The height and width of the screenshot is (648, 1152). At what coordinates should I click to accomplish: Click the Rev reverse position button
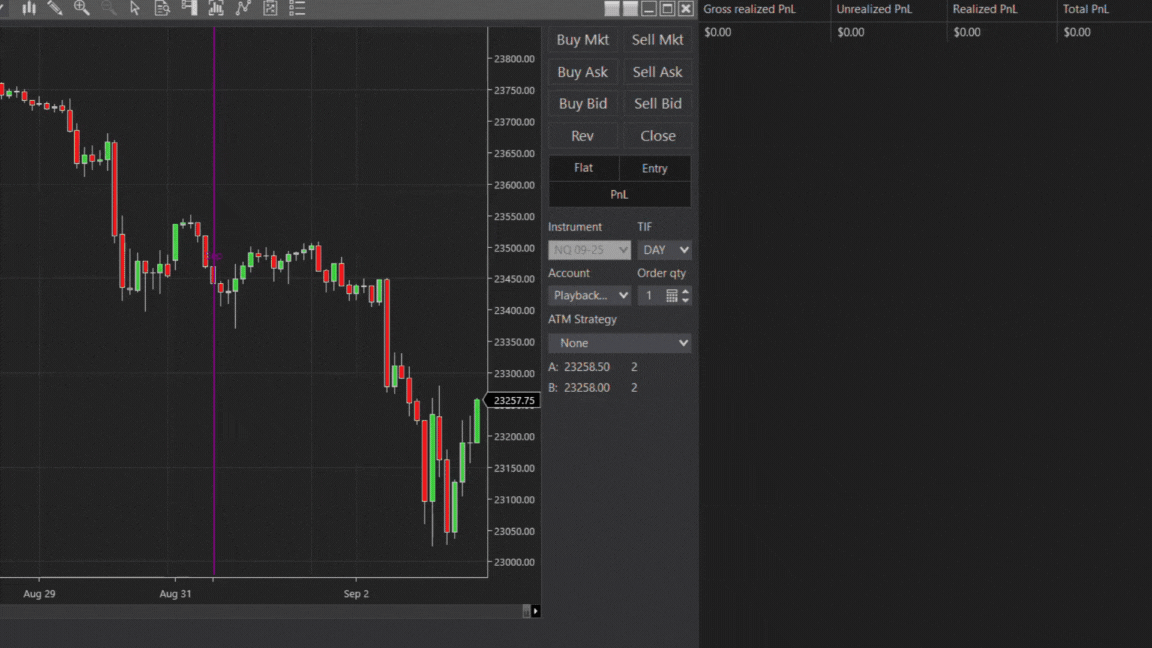coord(582,136)
